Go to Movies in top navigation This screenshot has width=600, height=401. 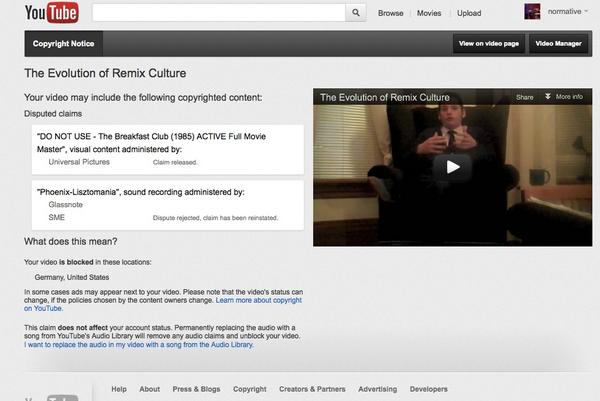coord(429,13)
